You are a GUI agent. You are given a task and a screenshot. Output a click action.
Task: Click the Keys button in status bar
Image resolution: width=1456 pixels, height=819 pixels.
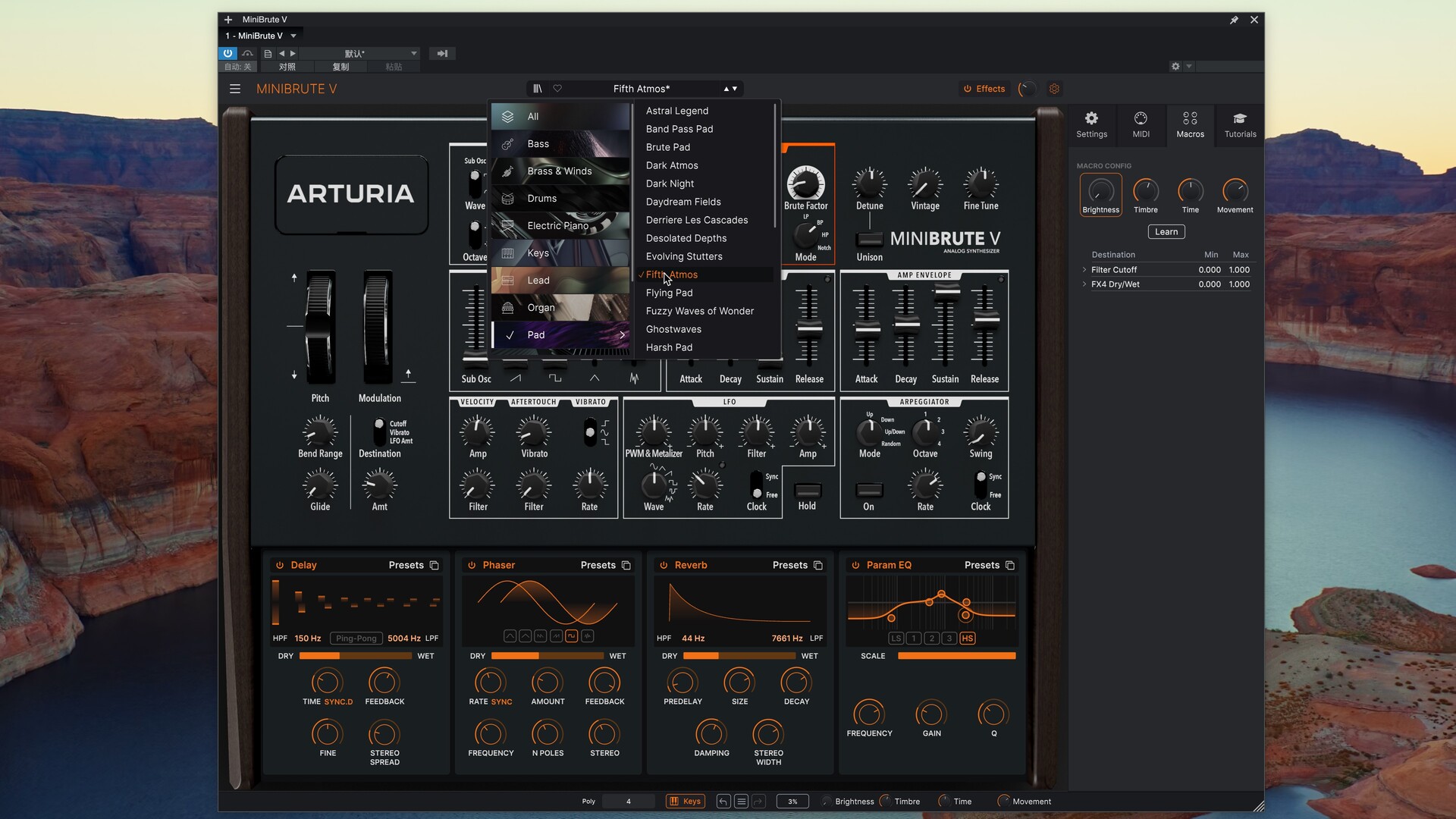click(686, 801)
